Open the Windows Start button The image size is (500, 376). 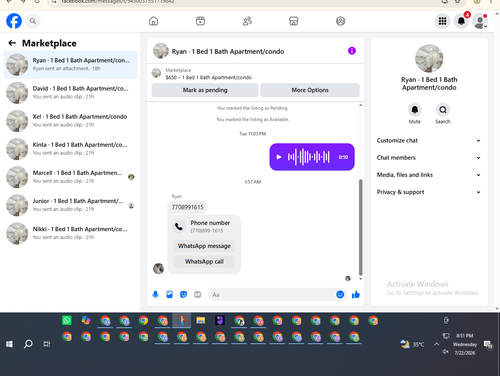[x=9, y=344]
